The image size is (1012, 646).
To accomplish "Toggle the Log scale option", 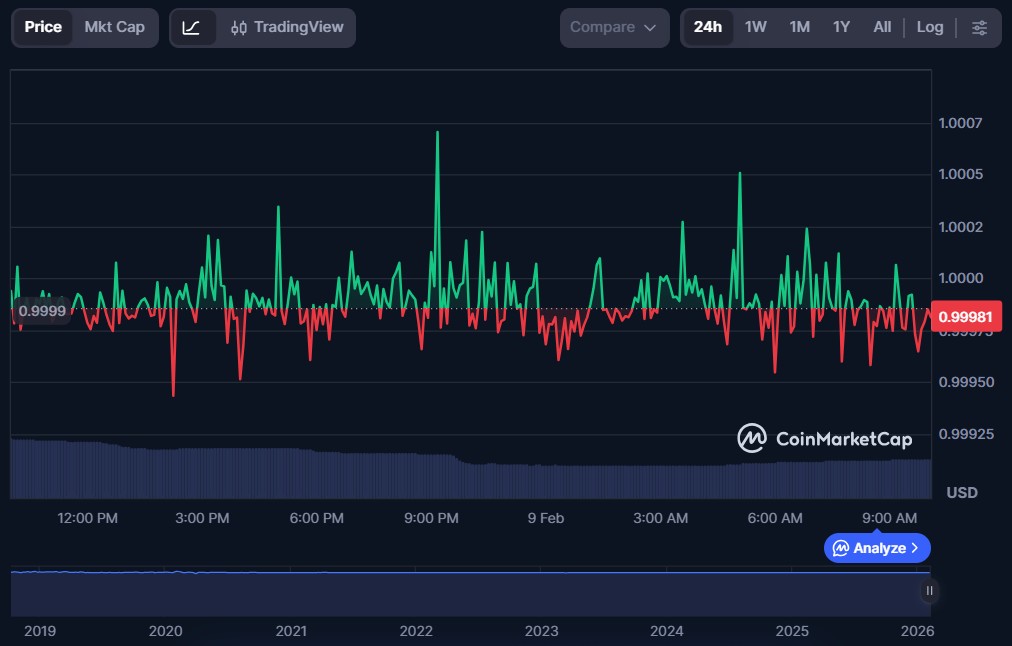I will coord(929,28).
